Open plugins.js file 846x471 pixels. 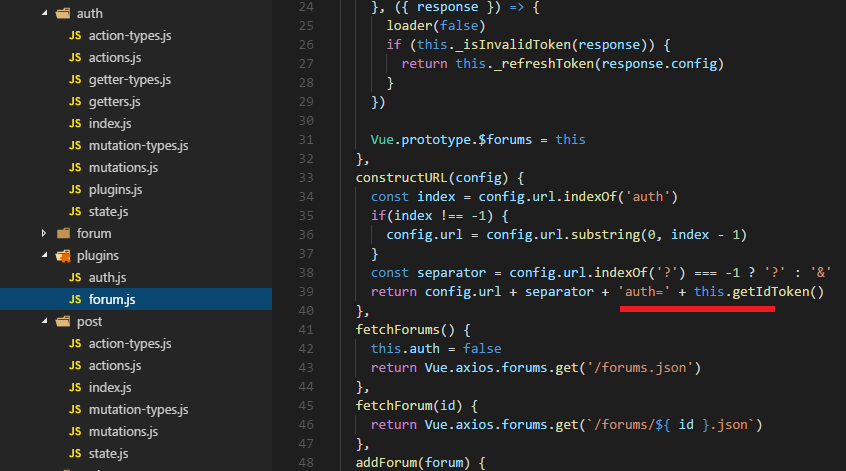tap(115, 190)
